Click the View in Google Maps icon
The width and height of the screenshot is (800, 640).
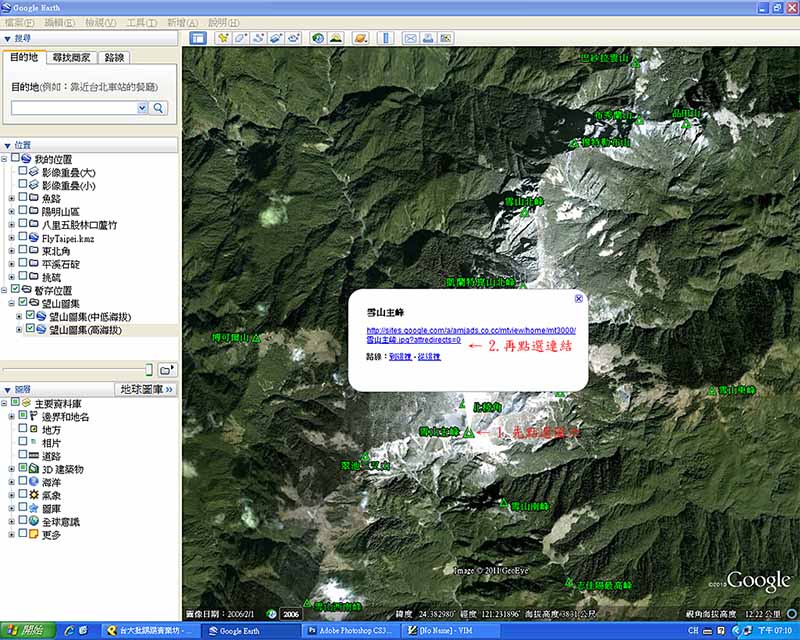445,38
